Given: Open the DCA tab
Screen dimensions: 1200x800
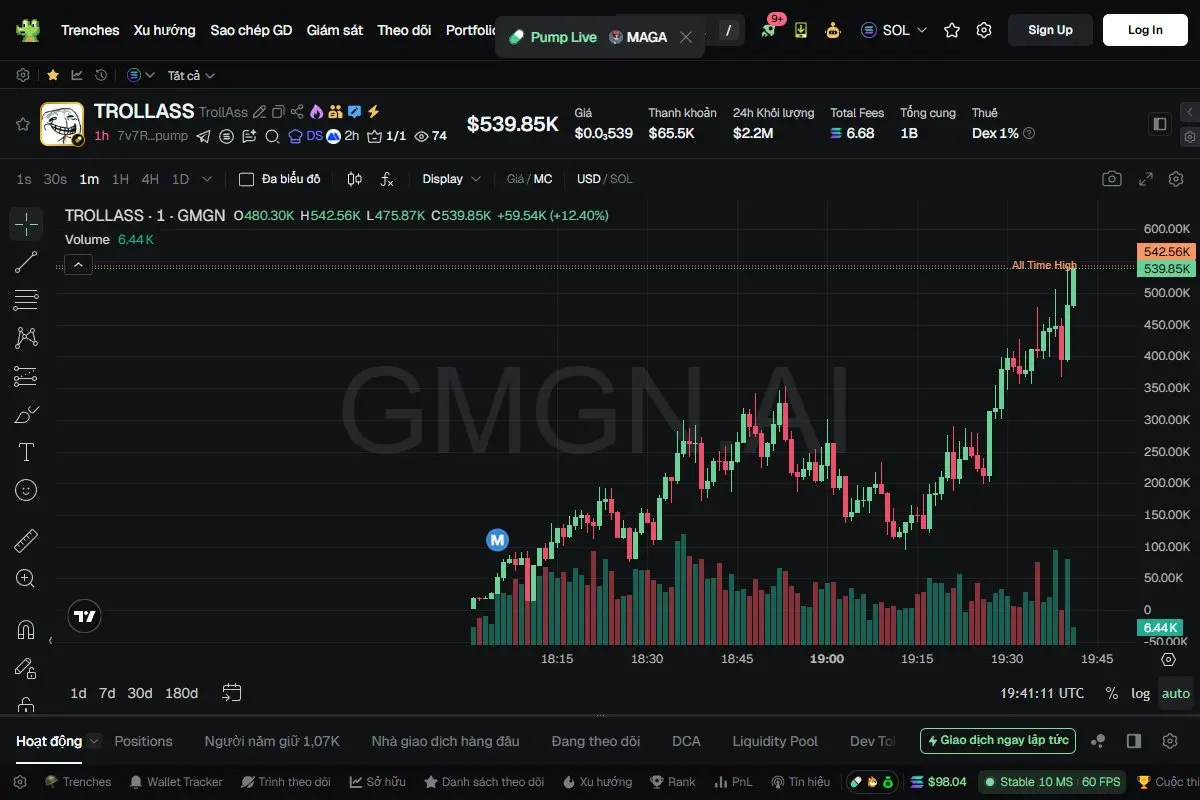Looking at the screenshot, I should click(686, 741).
